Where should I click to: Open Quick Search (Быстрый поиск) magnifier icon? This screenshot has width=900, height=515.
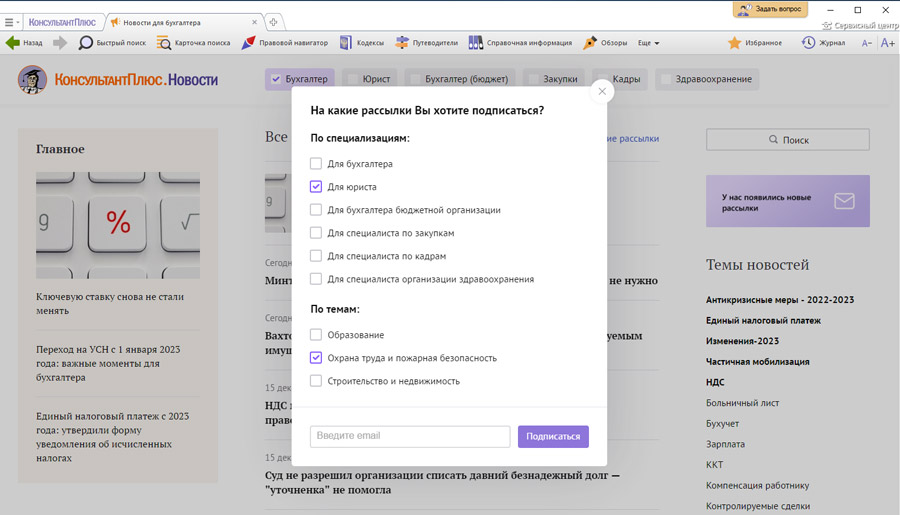pos(86,43)
